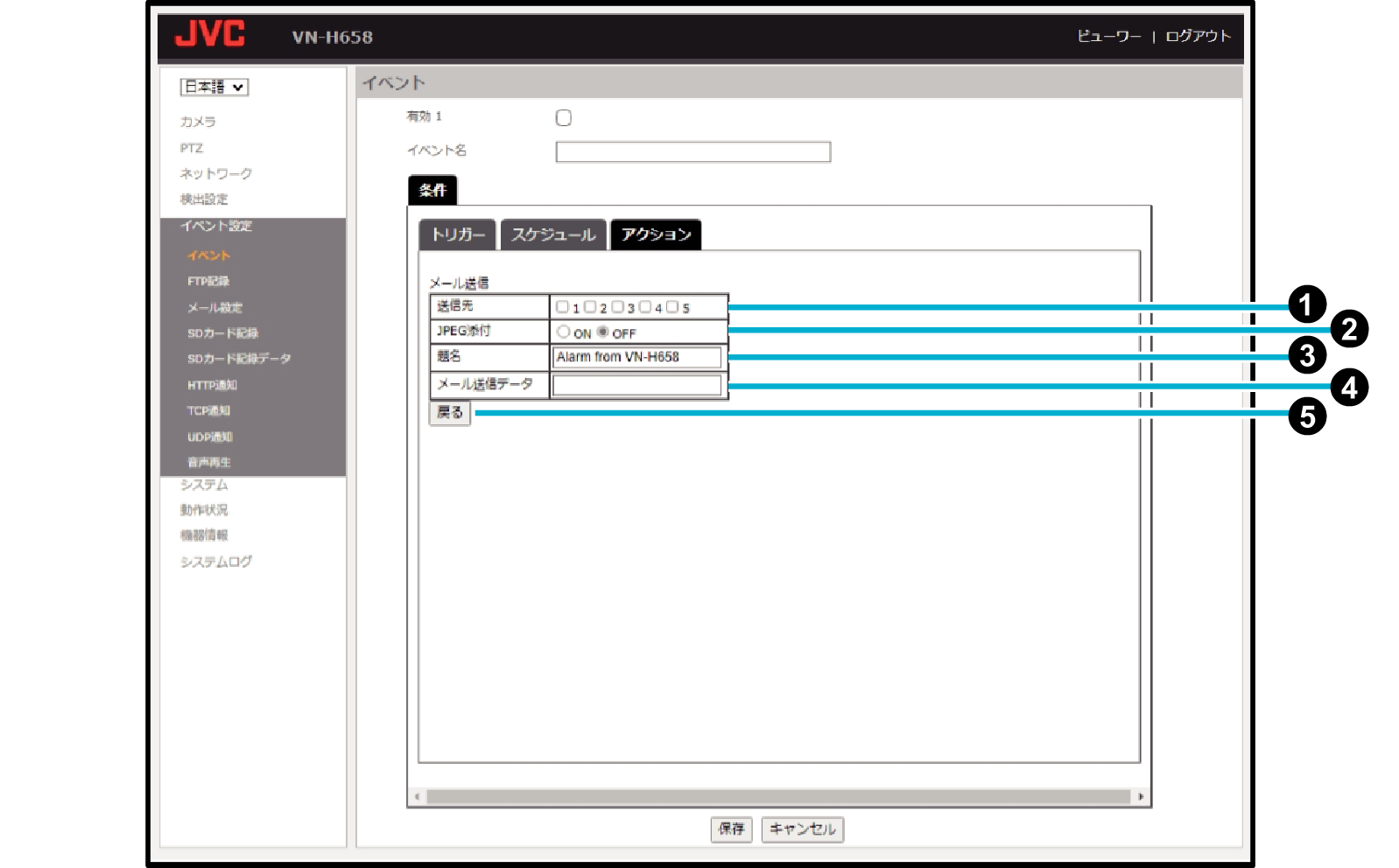Click the 題名 field with Alarm from VN-H658
The height and width of the screenshot is (868, 1399).
(x=637, y=357)
